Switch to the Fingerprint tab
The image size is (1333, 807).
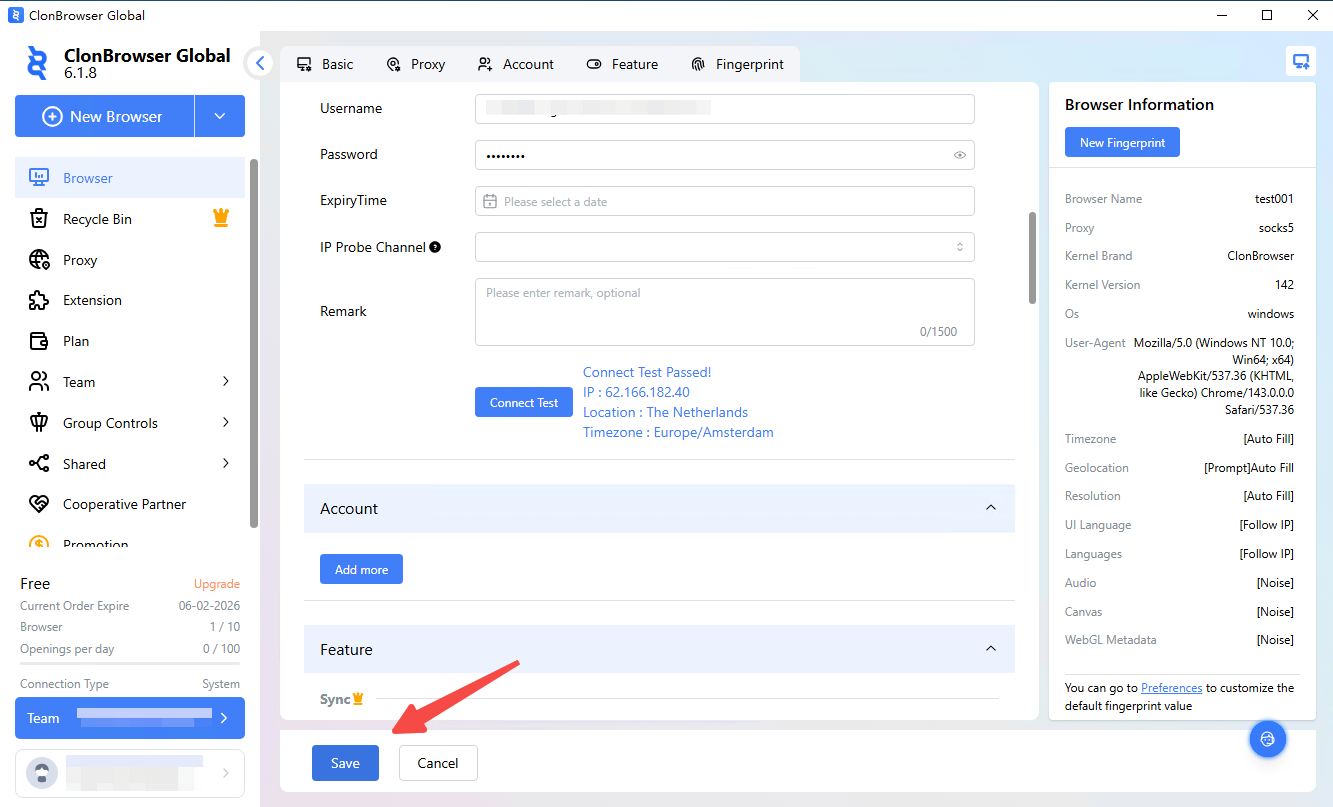click(737, 64)
